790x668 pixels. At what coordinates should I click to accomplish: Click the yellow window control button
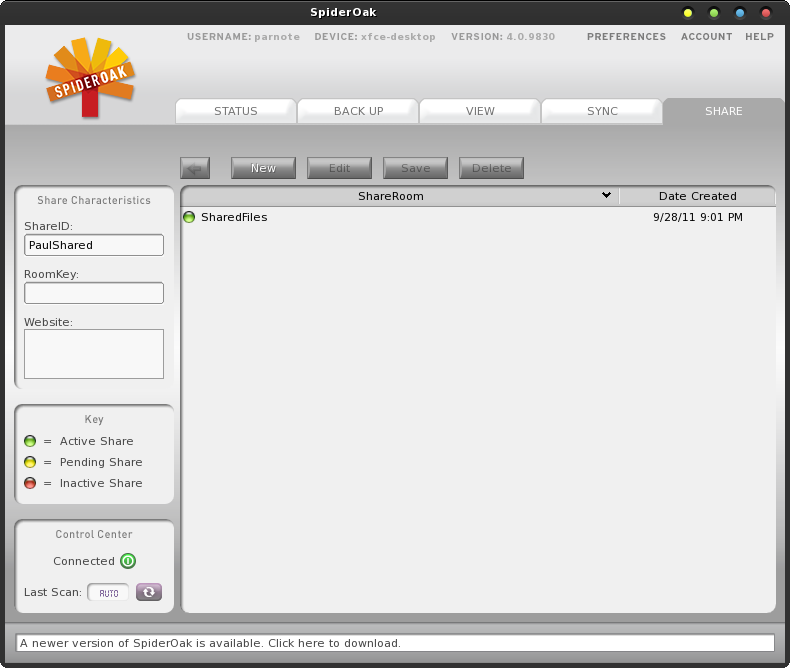coord(688,13)
